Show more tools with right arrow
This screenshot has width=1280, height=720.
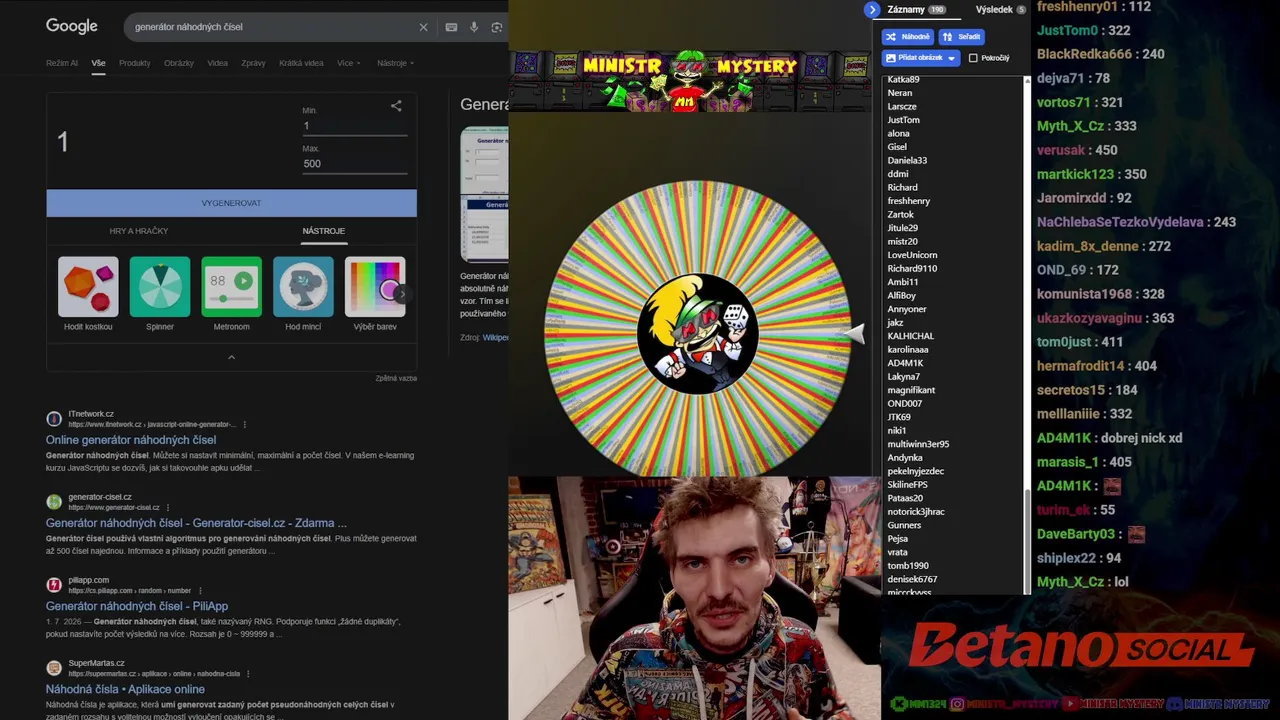coord(402,294)
